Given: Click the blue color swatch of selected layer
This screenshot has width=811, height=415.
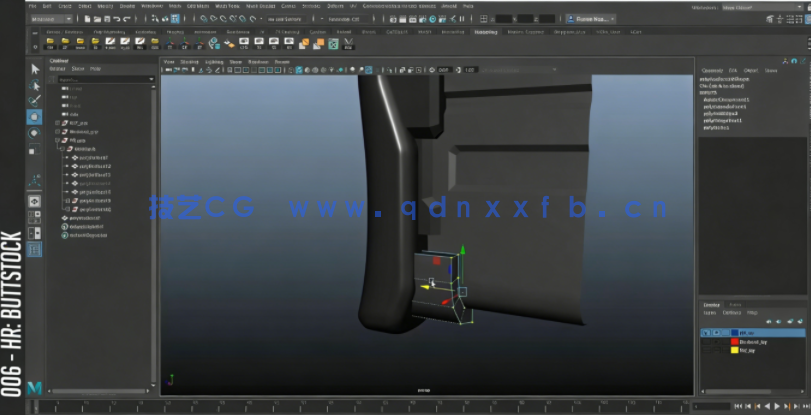Looking at the screenshot, I should point(733,332).
